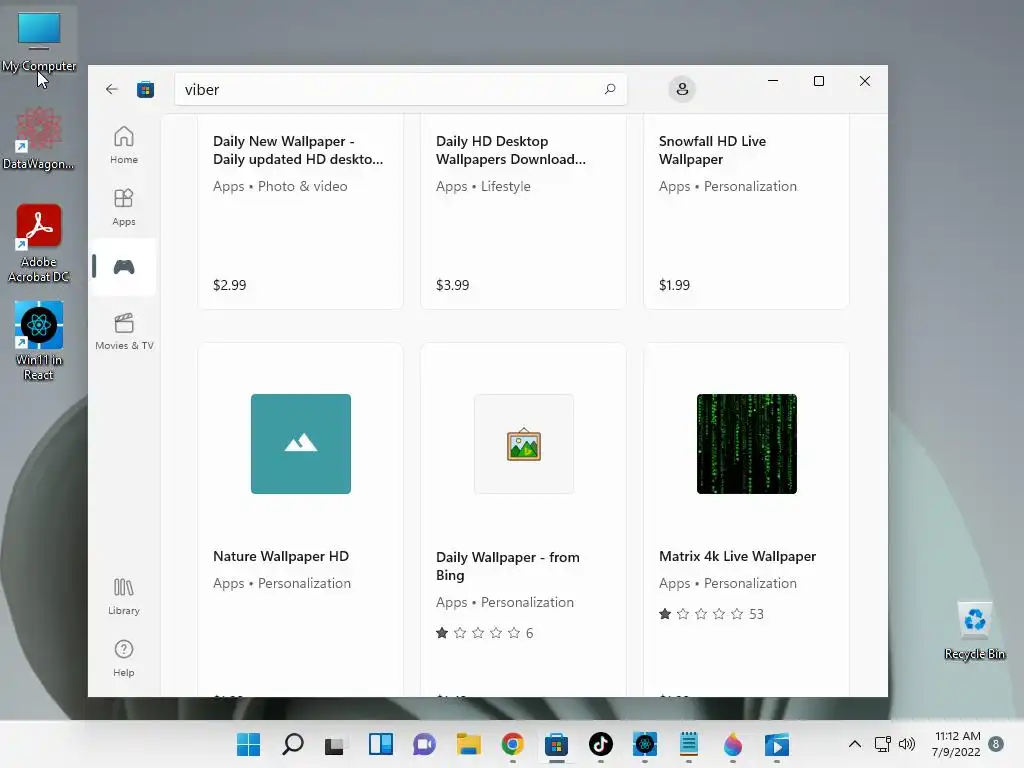Open network status in system tray
The height and width of the screenshot is (768, 1024).
tap(882, 744)
